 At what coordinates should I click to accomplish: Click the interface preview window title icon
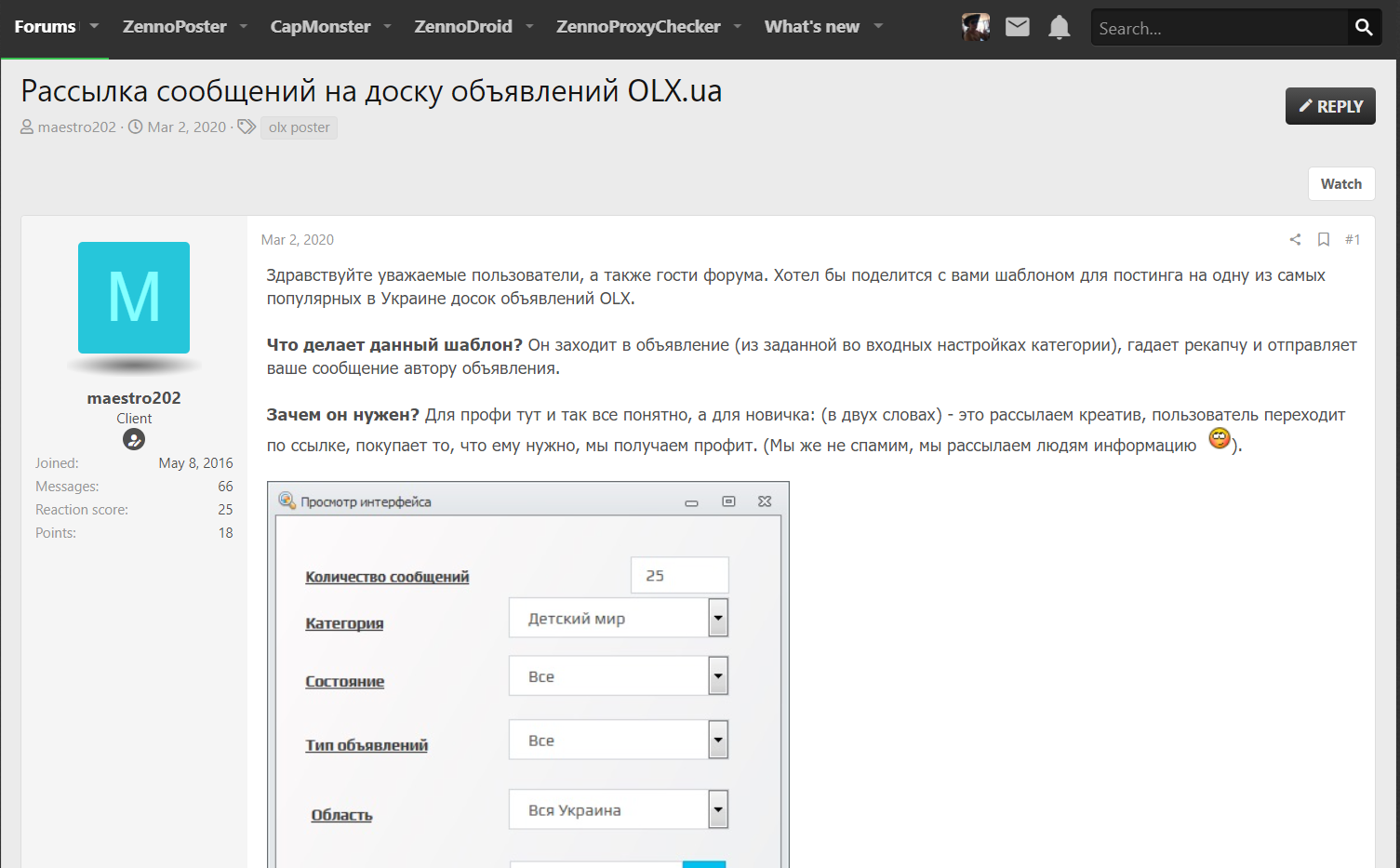pyautogui.click(x=287, y=501)
